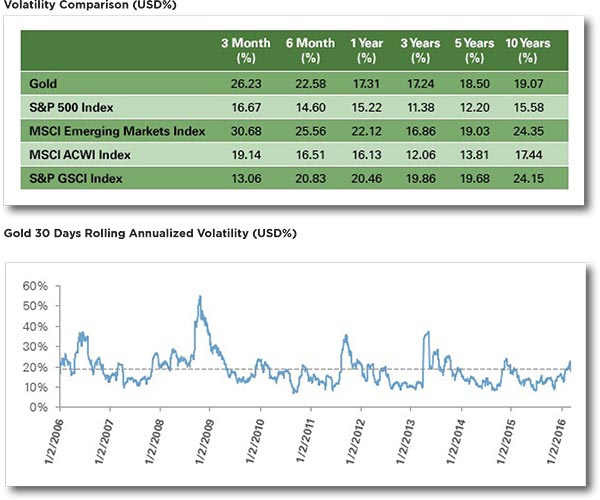This screenshot has width=600, height=500.
Task: Click MSCI ACWI value 13.81
Action: [474, 155]
